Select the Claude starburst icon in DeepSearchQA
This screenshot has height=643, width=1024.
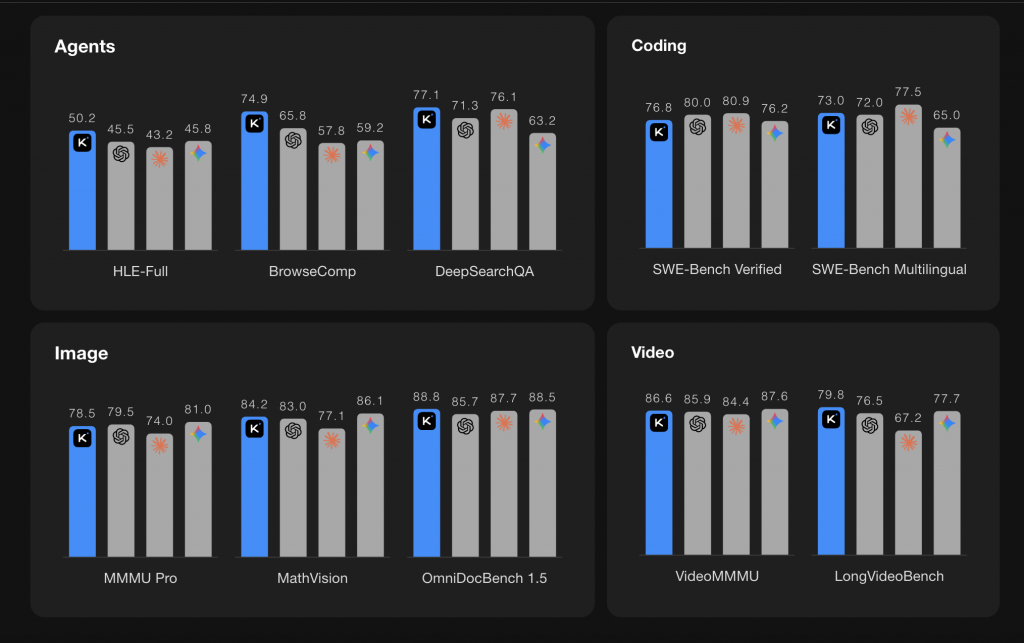(504, 121)
